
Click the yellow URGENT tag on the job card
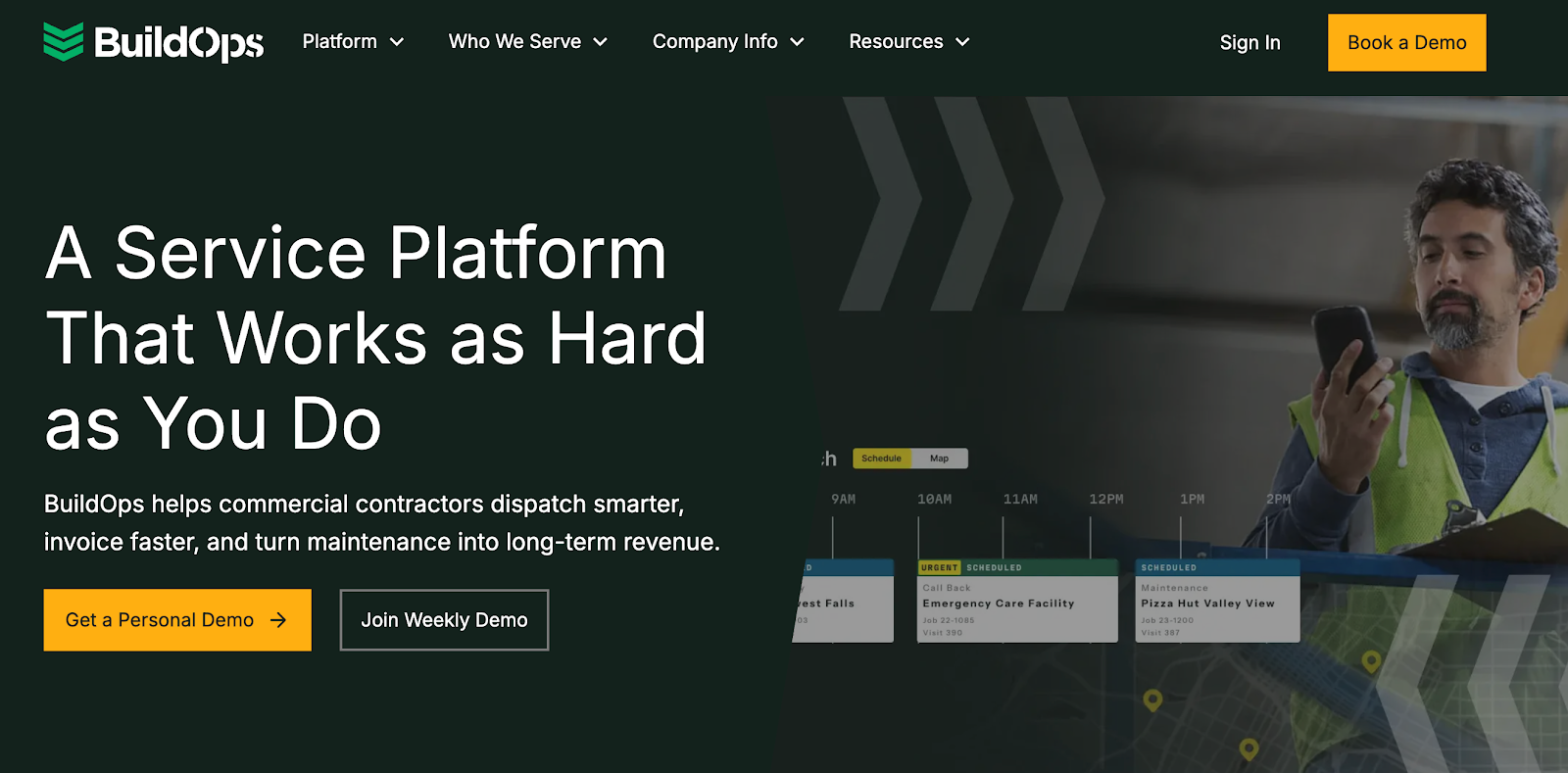coord(939,567)
